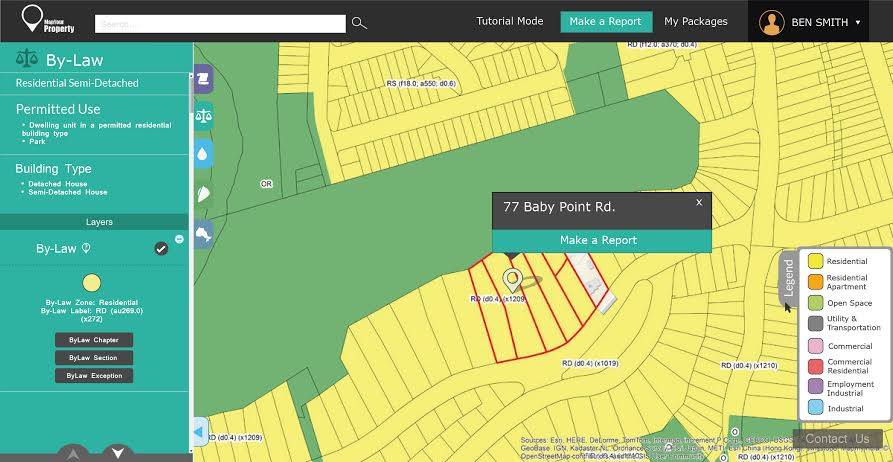Click the purple scroll icon in side strip
Viewport: 893px width, 462px height.
(x=204, y=77)
